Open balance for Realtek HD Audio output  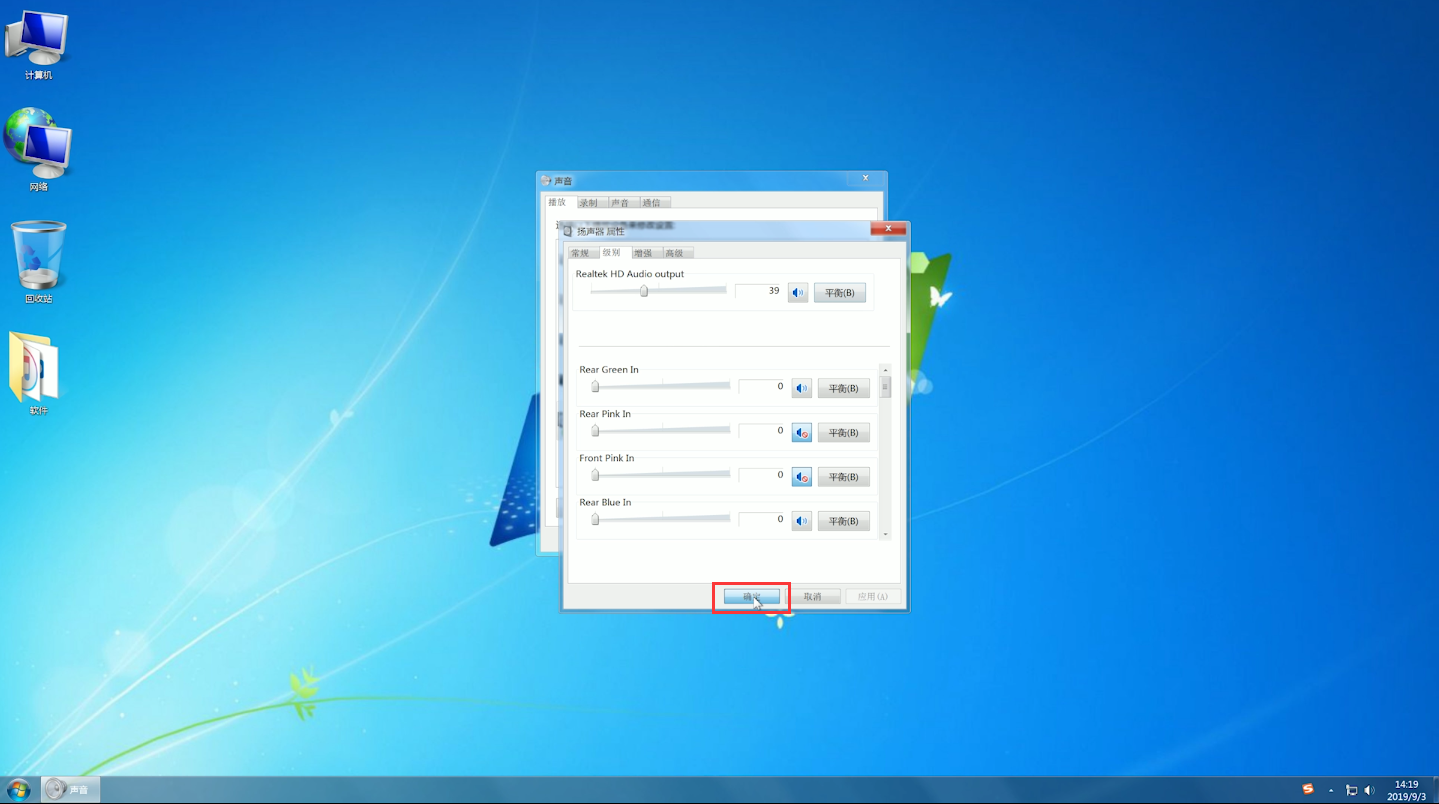point(840,293)
